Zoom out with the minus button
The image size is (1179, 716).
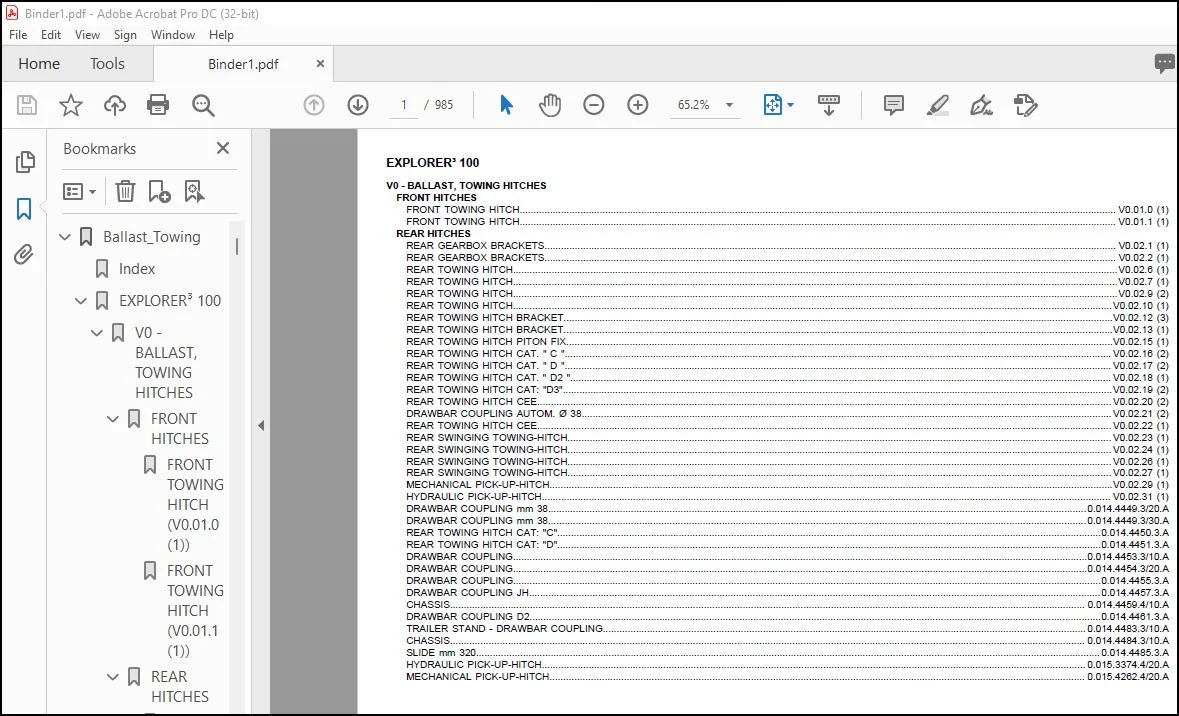tap(594, 105)
